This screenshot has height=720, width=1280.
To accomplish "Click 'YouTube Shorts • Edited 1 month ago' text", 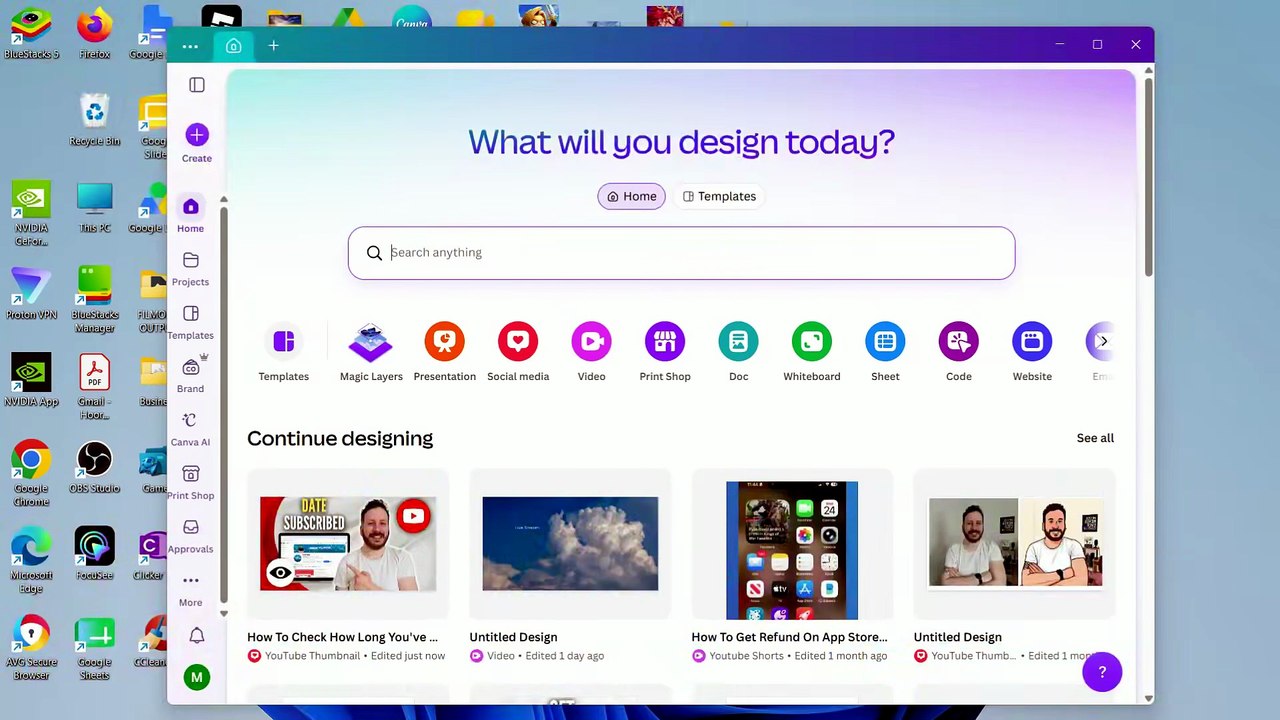I will click(798, 656).
